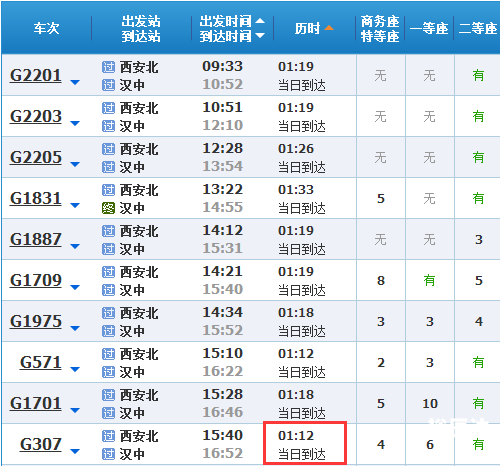Click the 过 icon beside G571's 汉中
The image size is (500, 466).
(108, 372)
